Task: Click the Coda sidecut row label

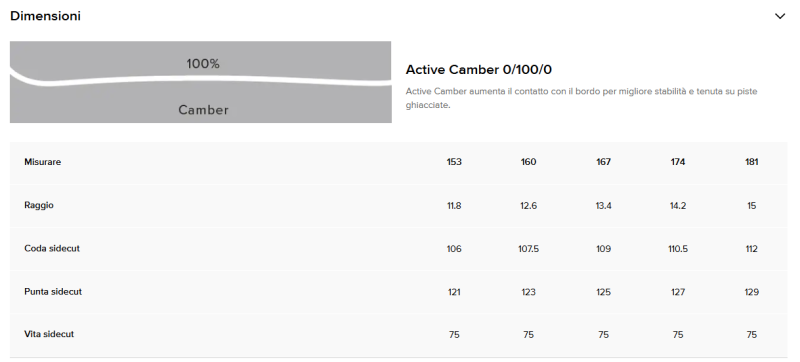Action: pos(52,248)
